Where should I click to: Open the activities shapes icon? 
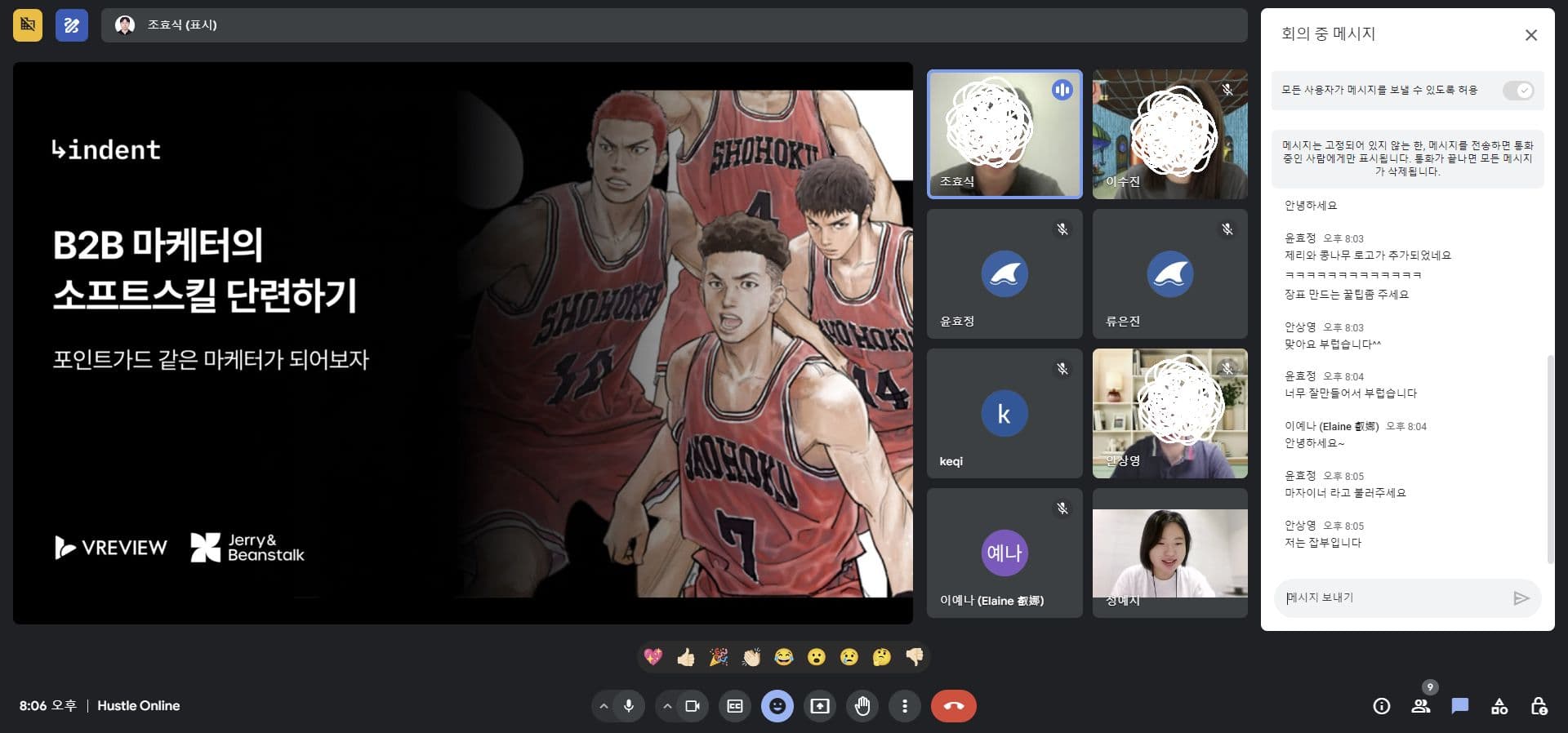coord(1499,706)
